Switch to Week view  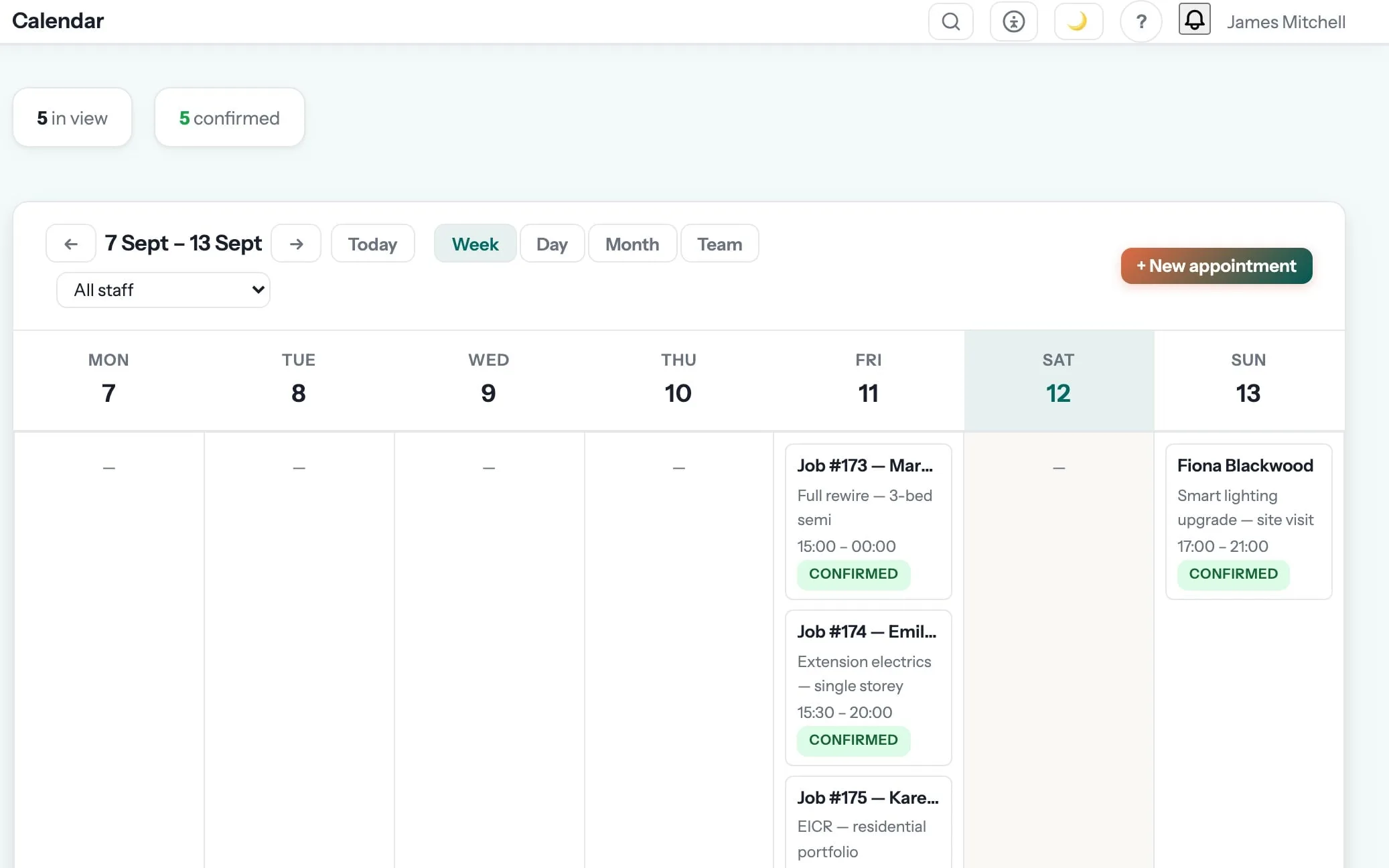475,244
